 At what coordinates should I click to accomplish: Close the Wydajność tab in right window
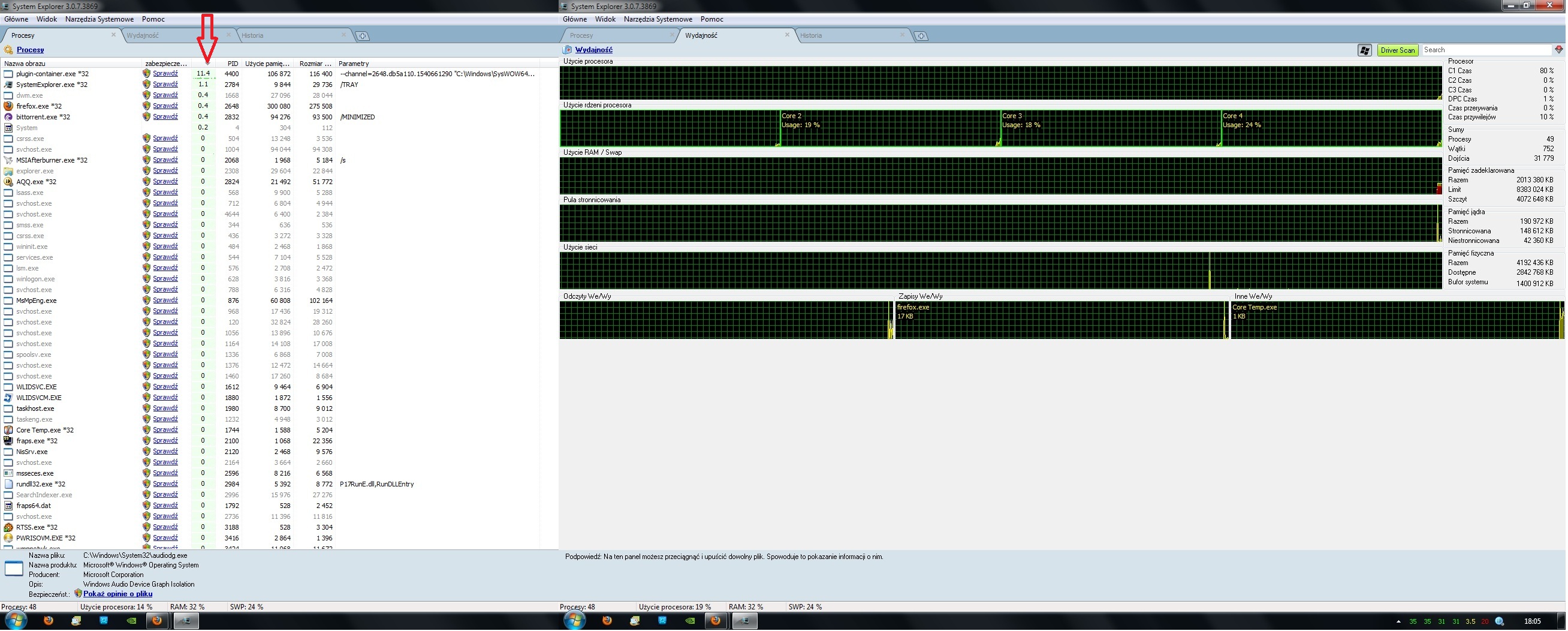click(x=788, y=35)
